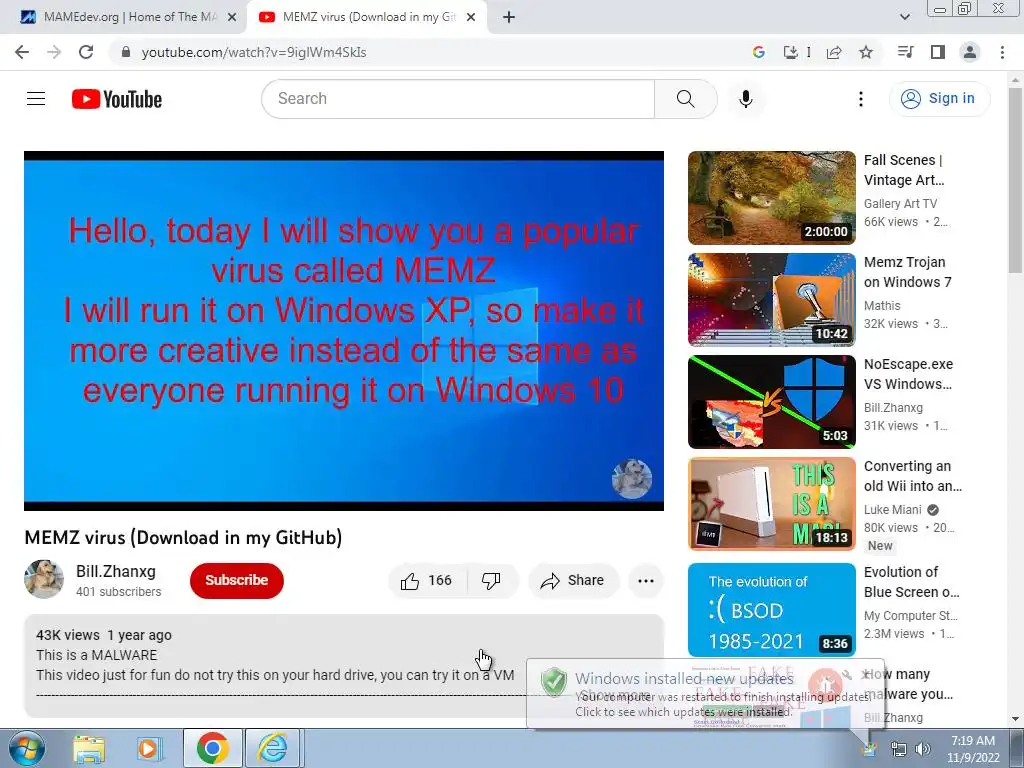Share this page icon in address bar
Image resolution: width=1024 pixels, height=768 pixels.
click(834, 52)
